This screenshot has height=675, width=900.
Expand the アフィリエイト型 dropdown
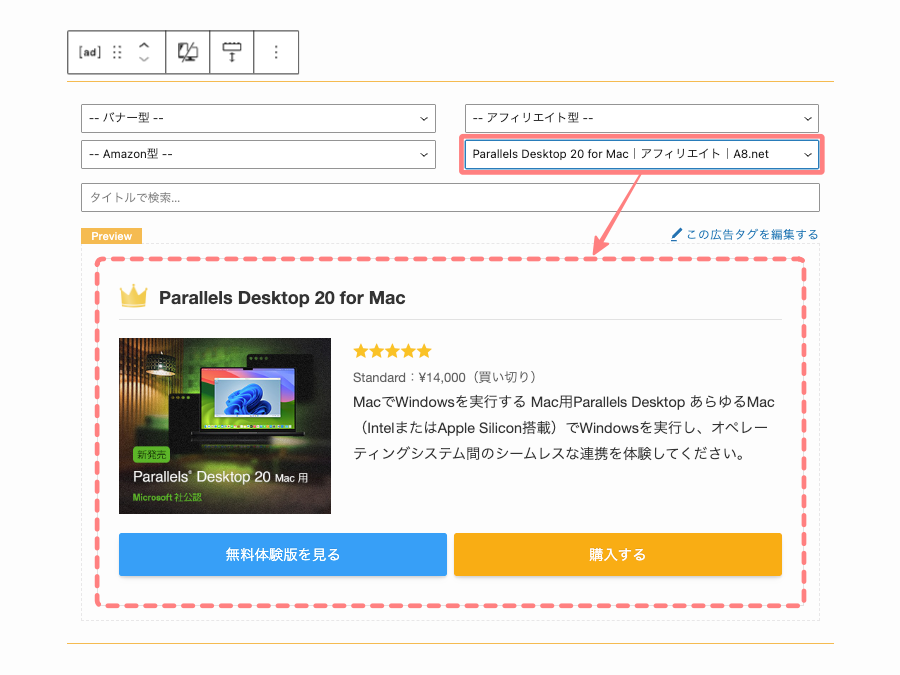(641, 118)
